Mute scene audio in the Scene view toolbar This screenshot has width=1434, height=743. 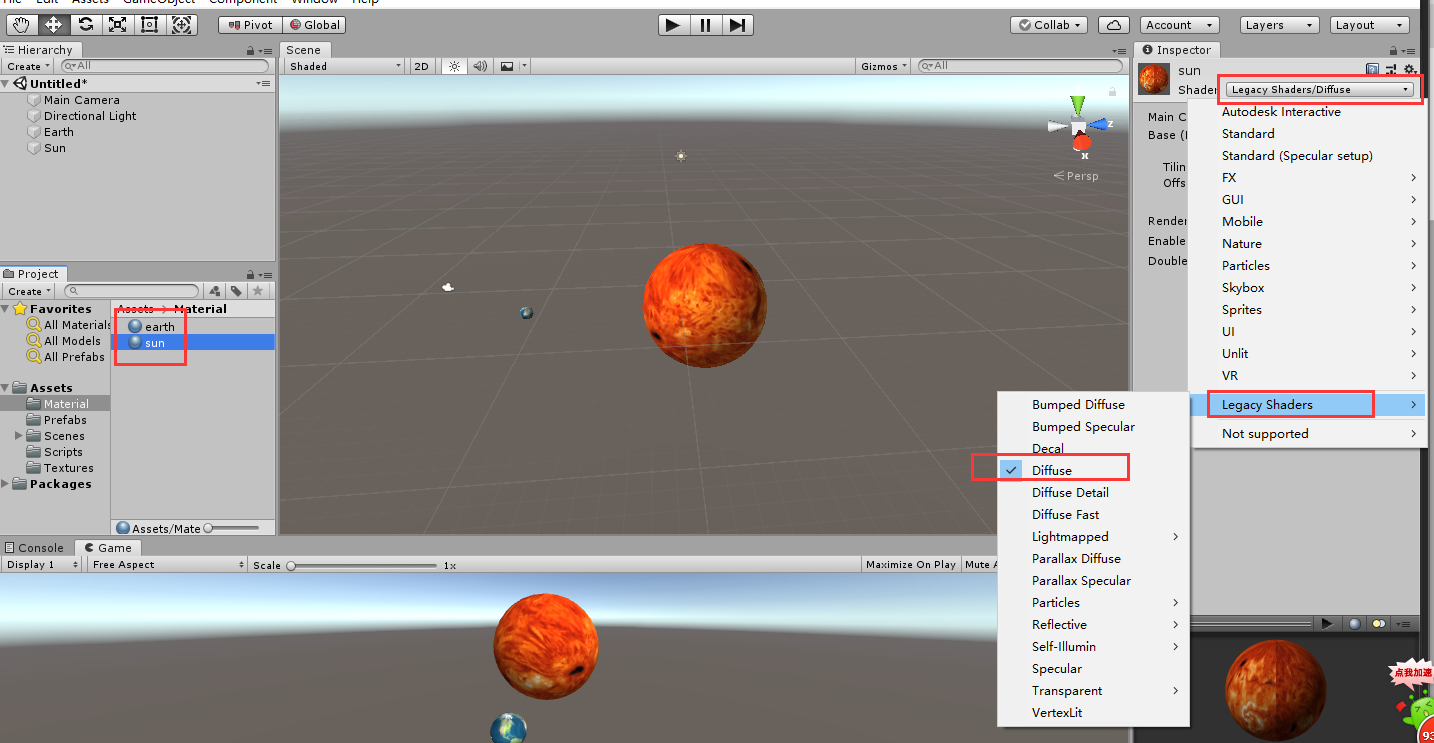[480, 65]
